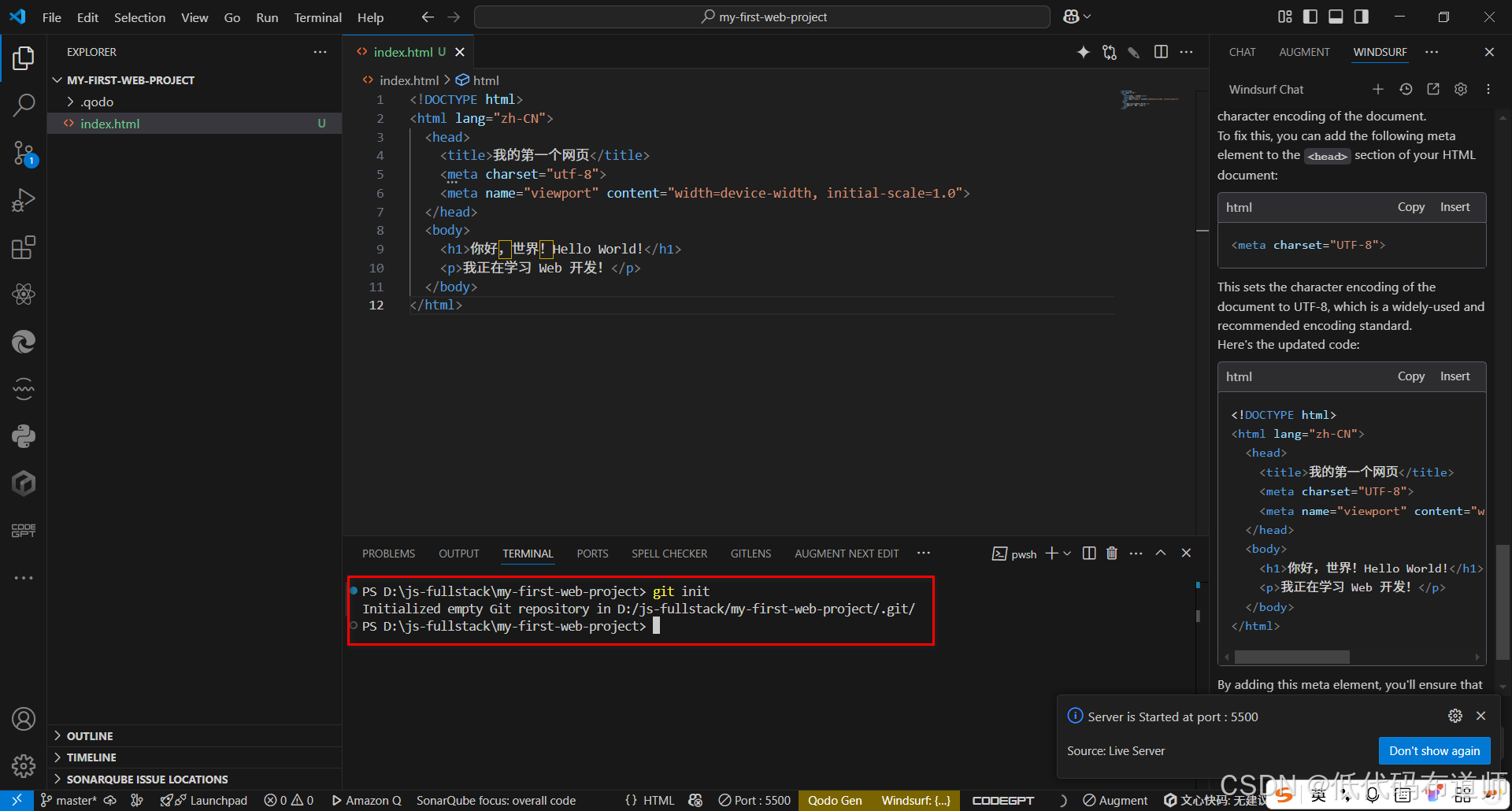Open the React atom icon view
Viewport: 1512px width, 811px height.
tap(24, 294)
